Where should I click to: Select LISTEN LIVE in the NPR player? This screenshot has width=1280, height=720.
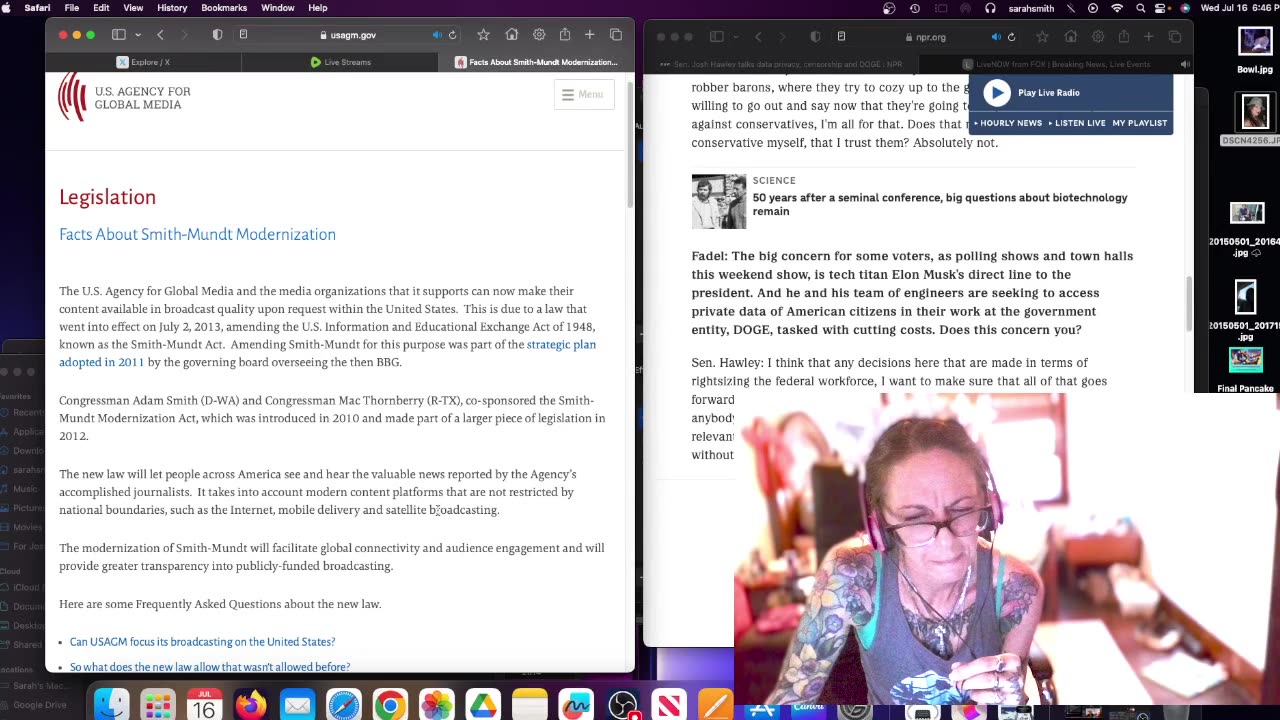click(1079, 123)
